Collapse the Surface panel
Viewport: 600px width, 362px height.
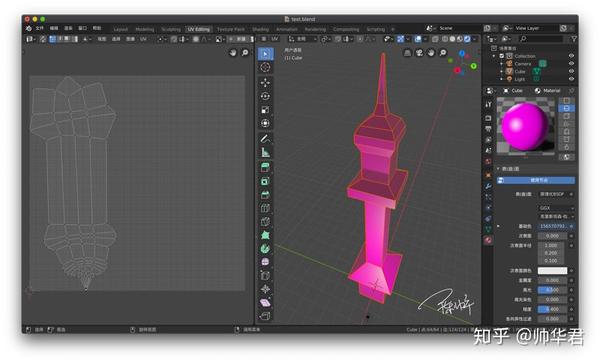coord(498,169)
